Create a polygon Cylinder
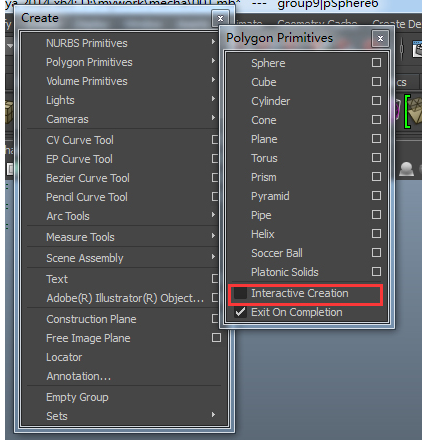 click(x=270, y=101)
